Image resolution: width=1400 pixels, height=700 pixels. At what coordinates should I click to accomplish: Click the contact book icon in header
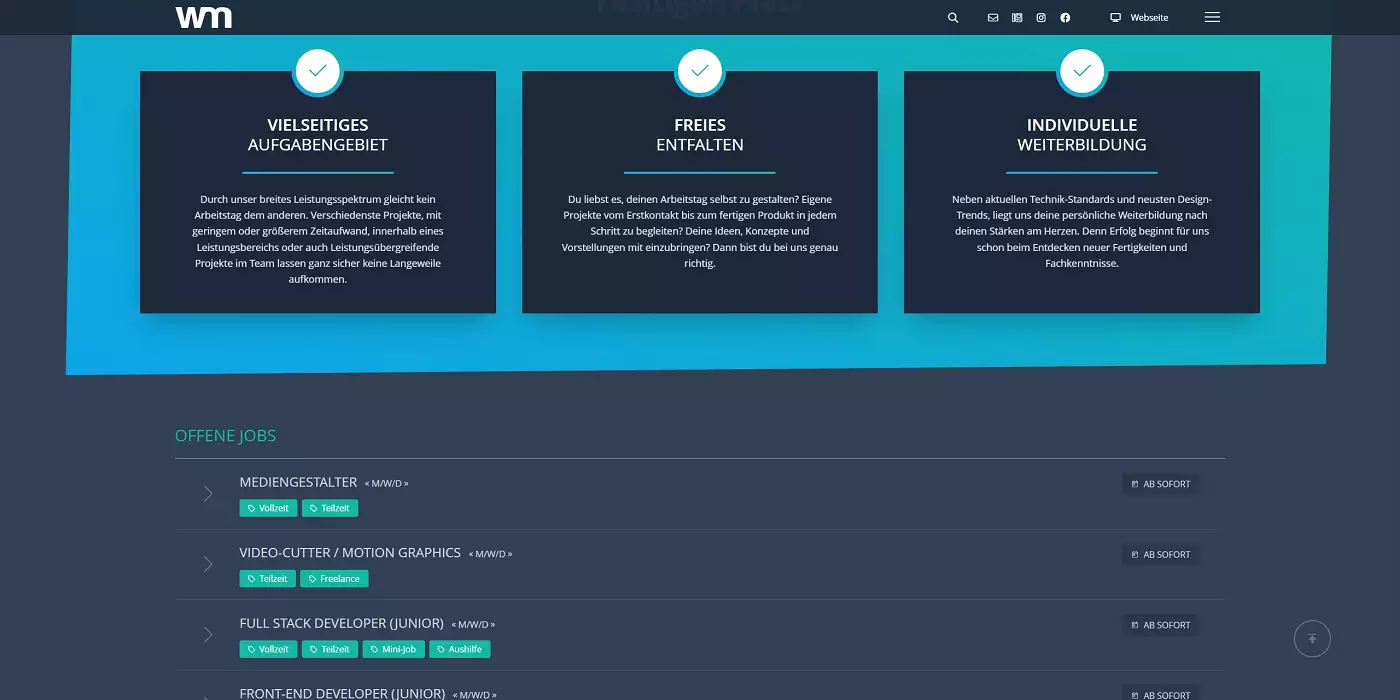click(x=1017, y=18)
